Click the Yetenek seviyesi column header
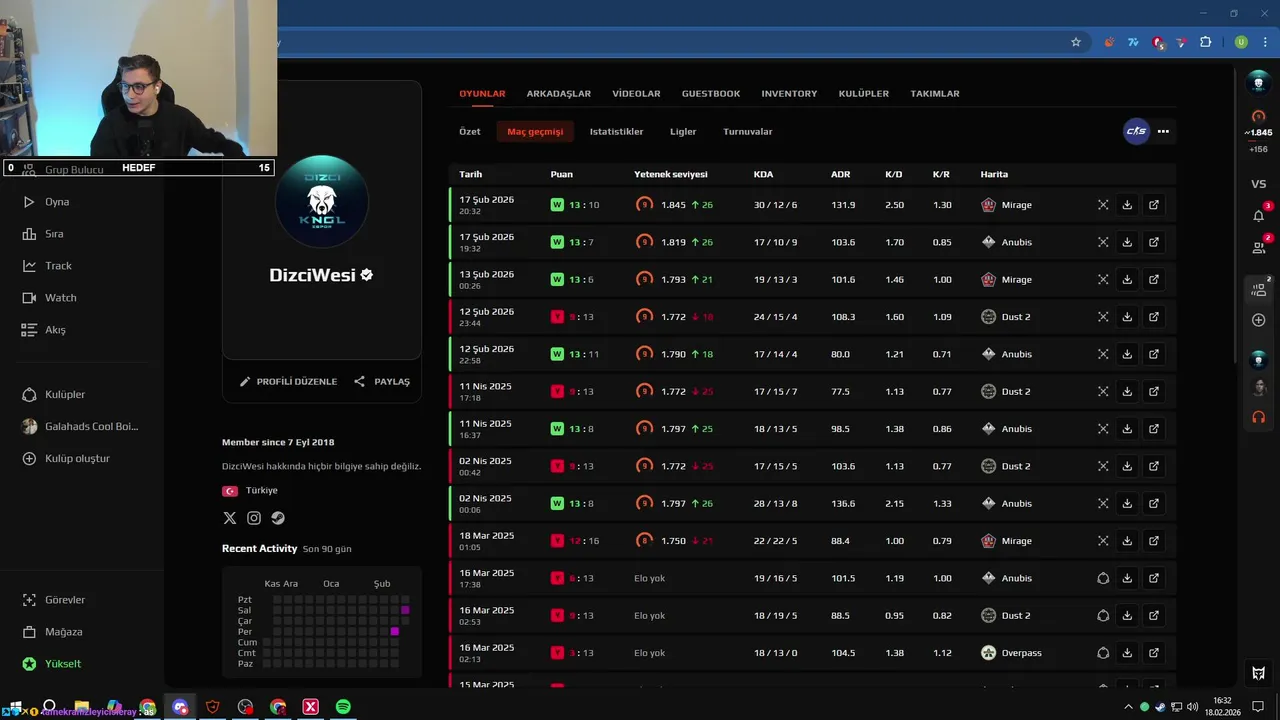 (670, 175)
